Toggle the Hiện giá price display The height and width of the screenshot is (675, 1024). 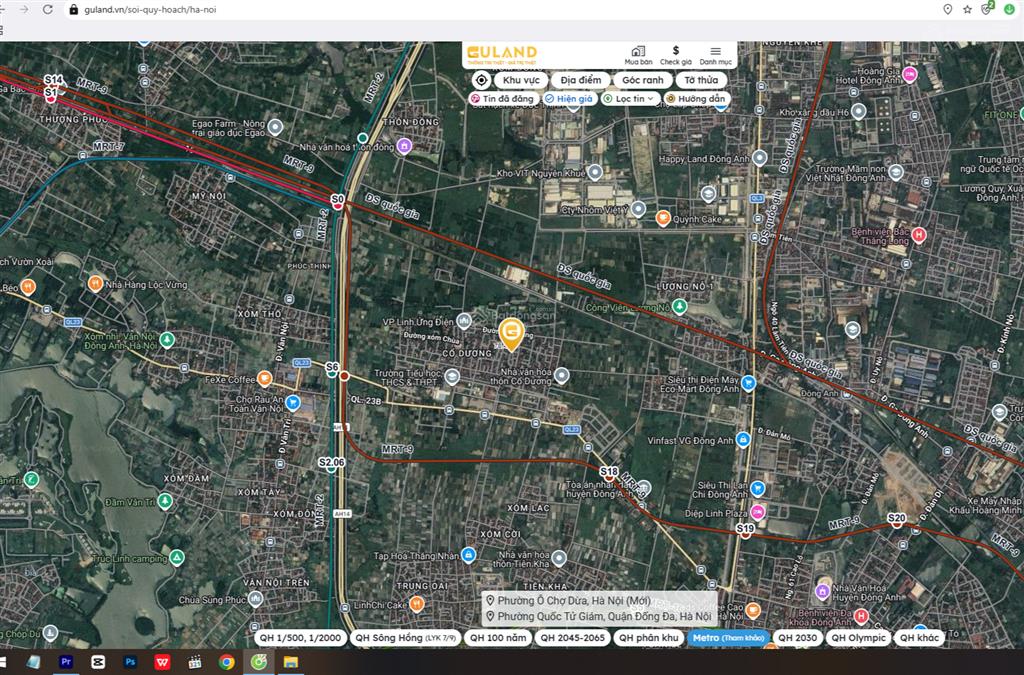tap(569, 99)
